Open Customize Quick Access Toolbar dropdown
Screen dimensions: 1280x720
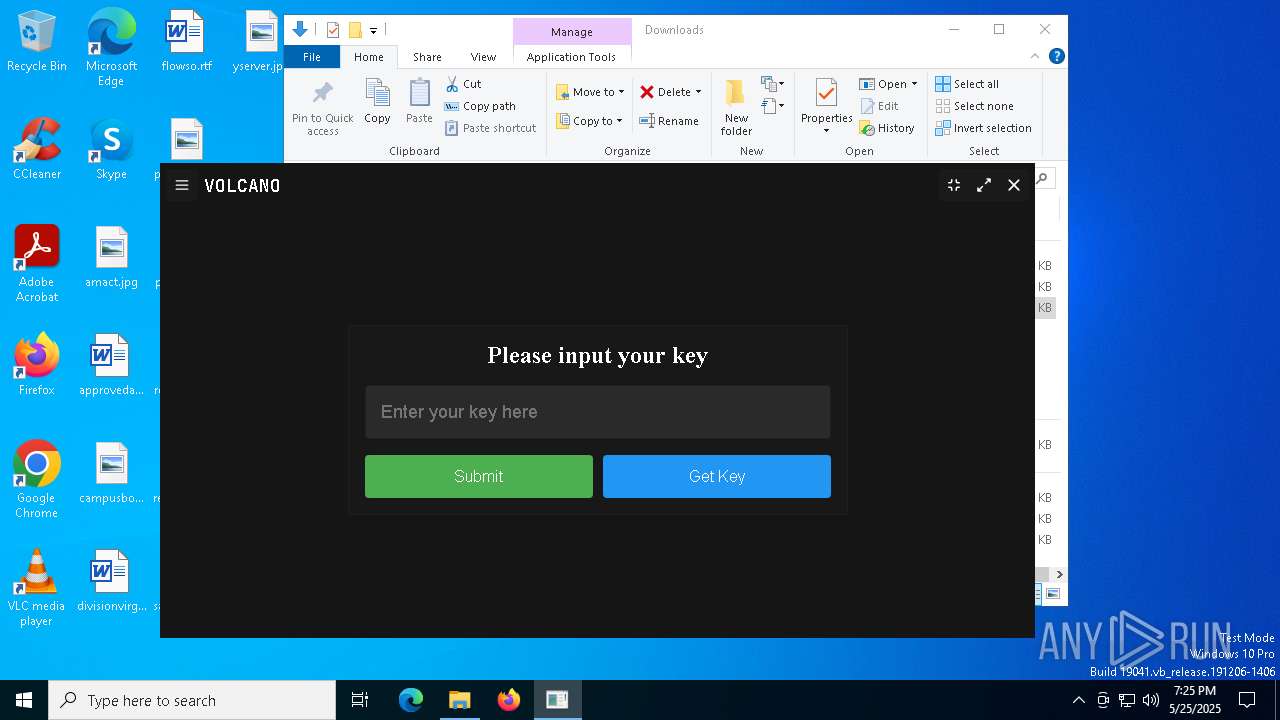(x=373, y=30)
